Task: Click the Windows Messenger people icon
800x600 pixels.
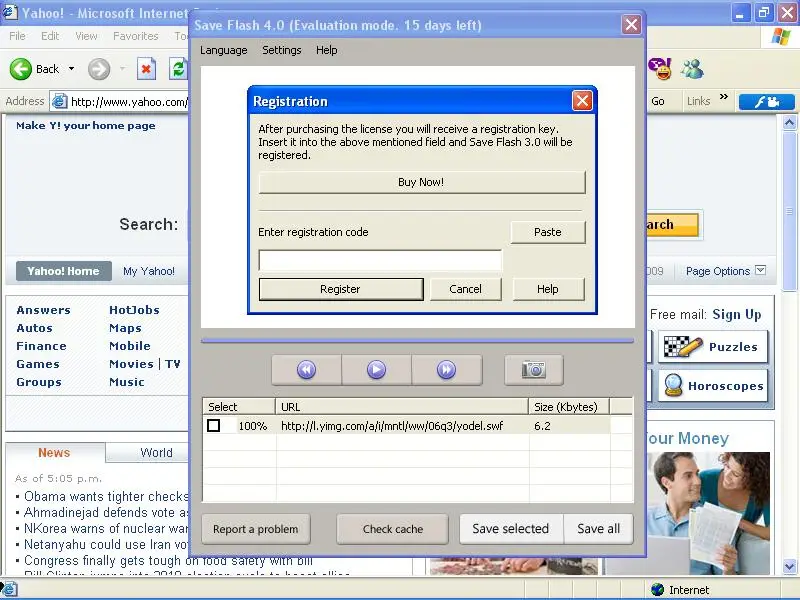Action: click(692, 69)
